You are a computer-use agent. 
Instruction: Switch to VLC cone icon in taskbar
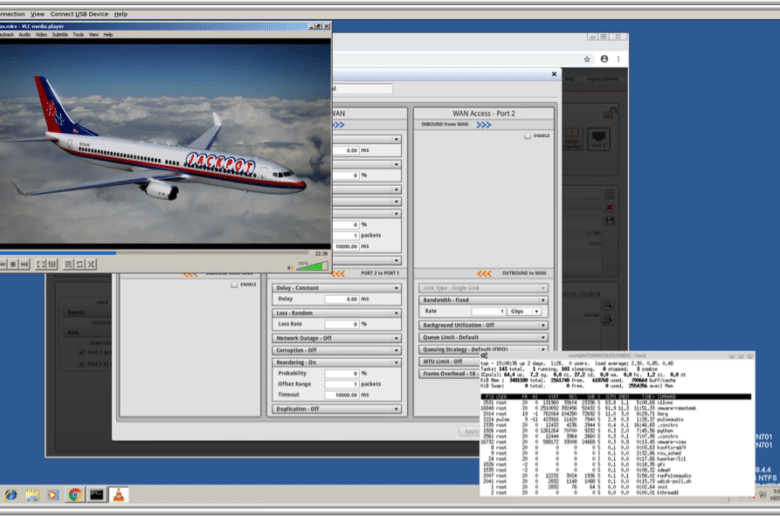118,495
